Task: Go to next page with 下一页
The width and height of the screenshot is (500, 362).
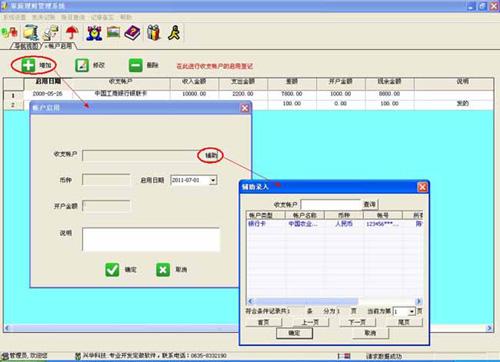Action: click(357, 322)
